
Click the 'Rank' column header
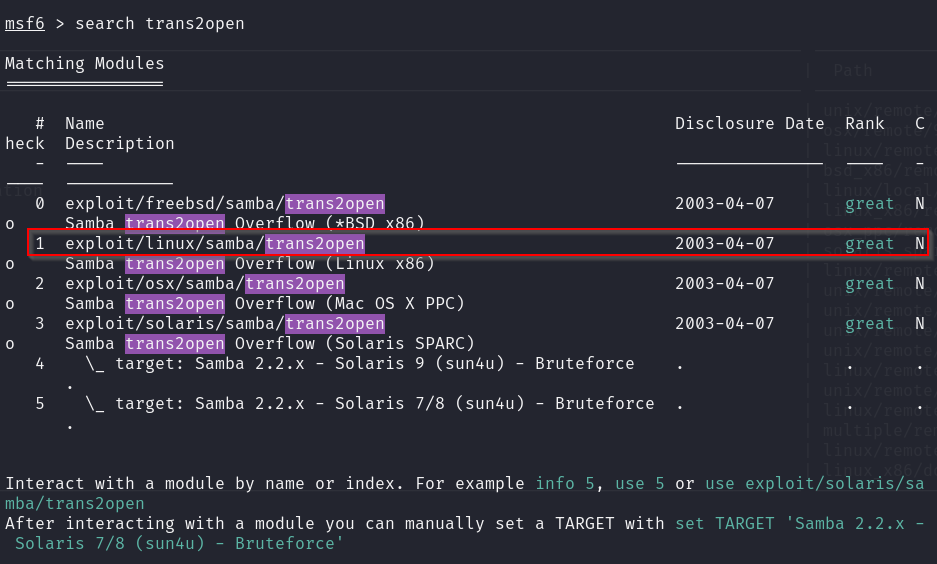point(864,124)
